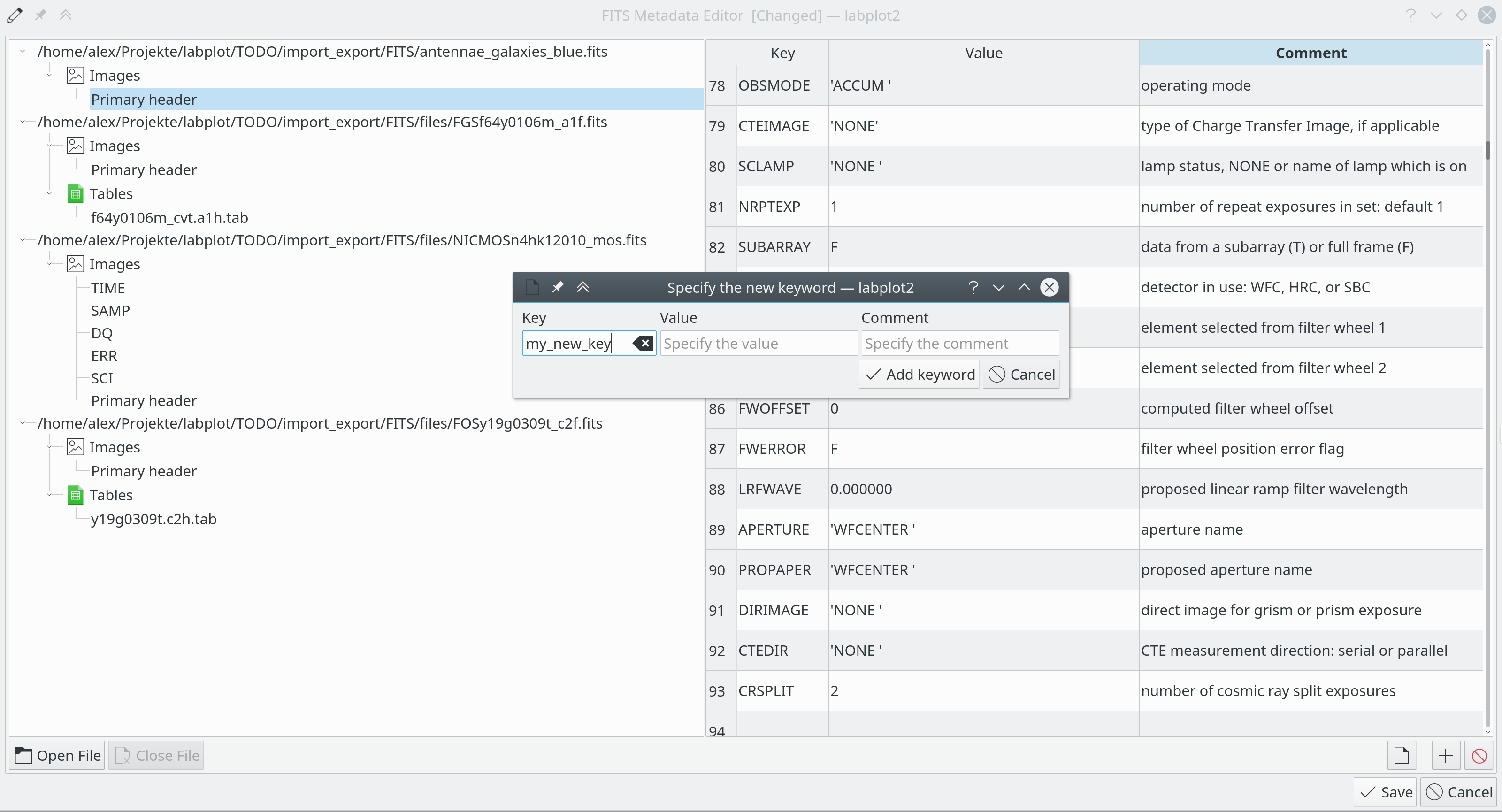Click the help question mark in the main titlebar
The width and height of the screenshot is (1502, 812).
[x=1411, y=15]
